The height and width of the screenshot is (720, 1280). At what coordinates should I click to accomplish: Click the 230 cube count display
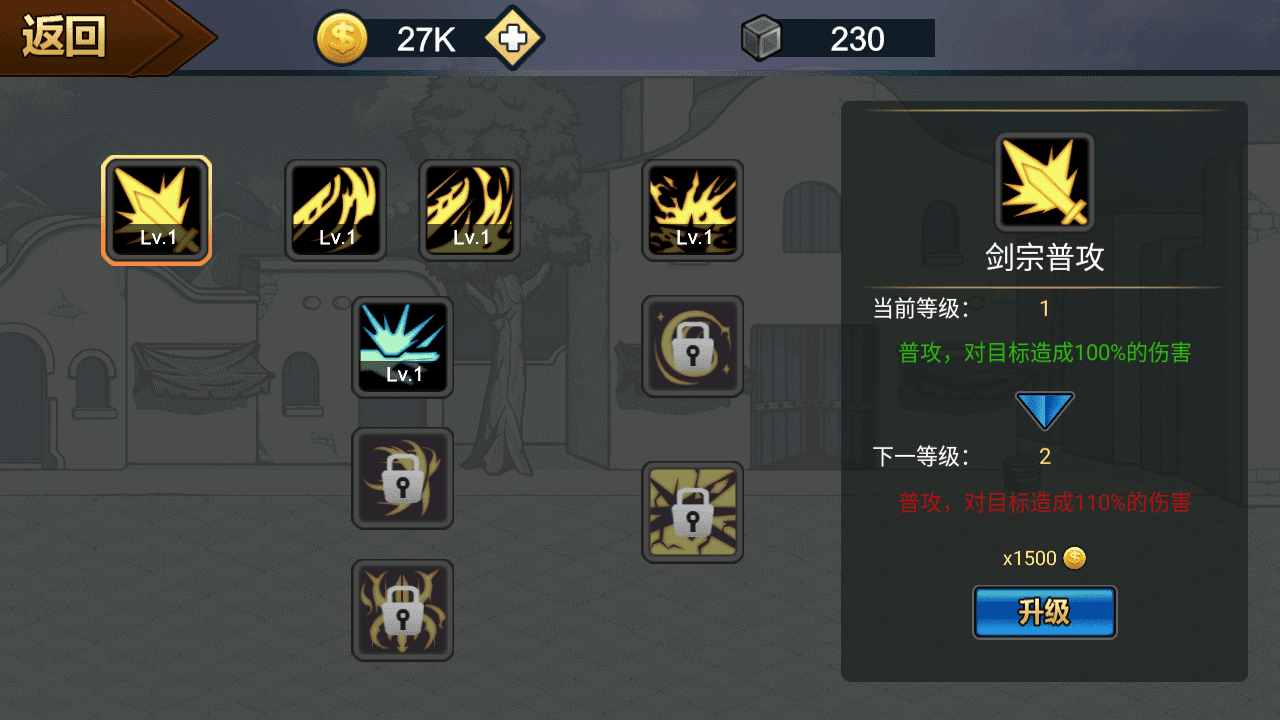(858, 38)
